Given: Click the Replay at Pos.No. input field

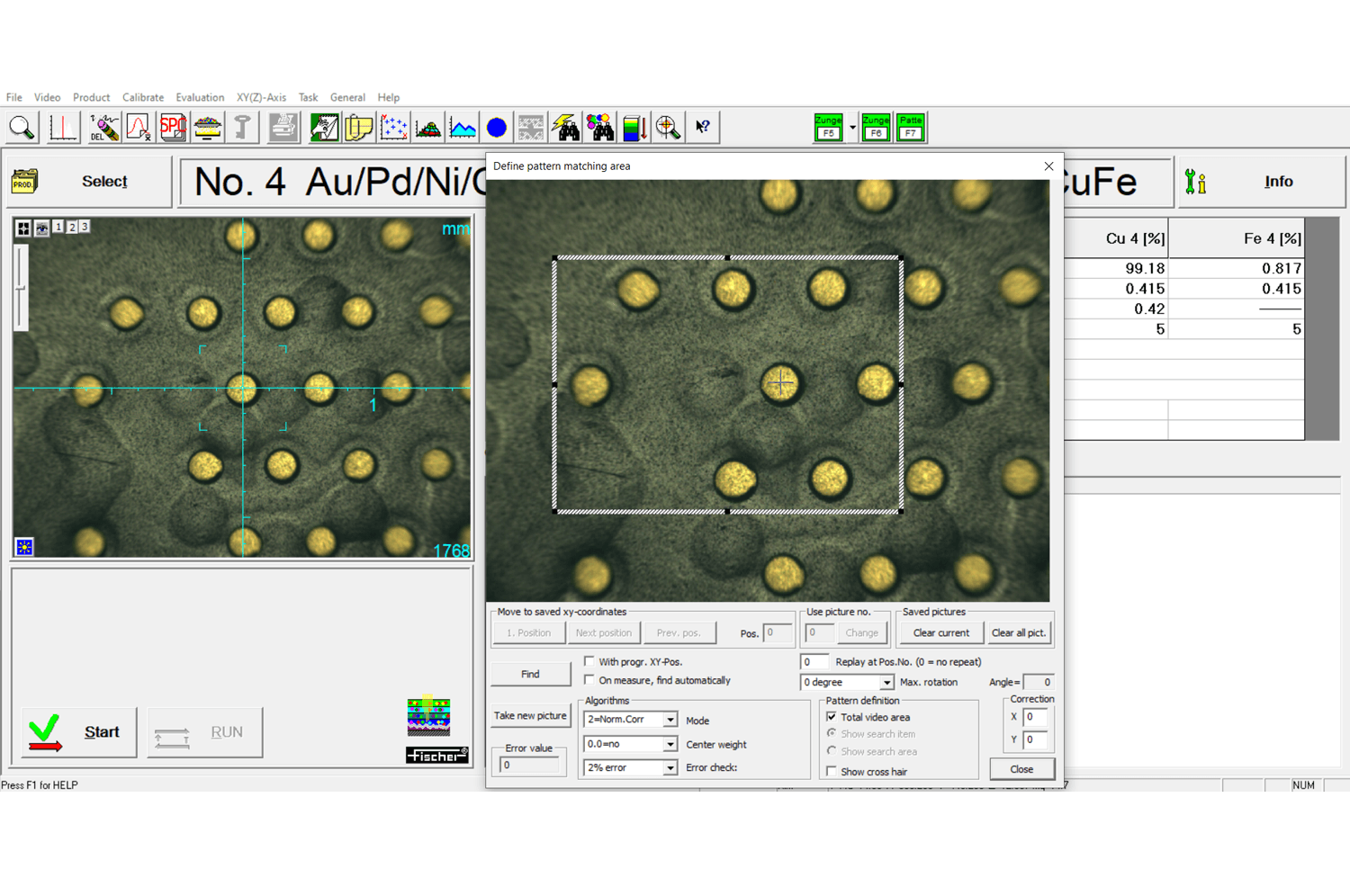Looking at the screenshot, I should (x=814, y=661).
